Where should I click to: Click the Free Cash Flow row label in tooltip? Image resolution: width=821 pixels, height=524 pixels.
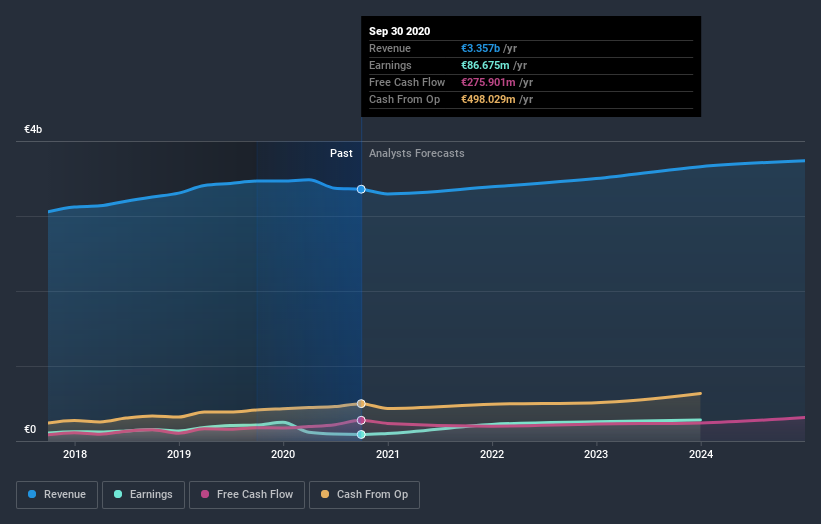(407, 82)
